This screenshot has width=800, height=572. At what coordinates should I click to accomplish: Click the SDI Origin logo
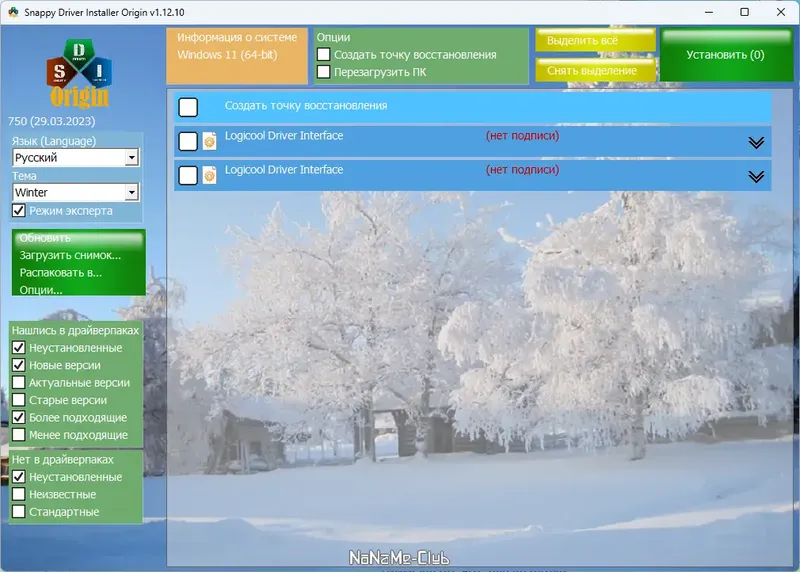pos(79,73)
